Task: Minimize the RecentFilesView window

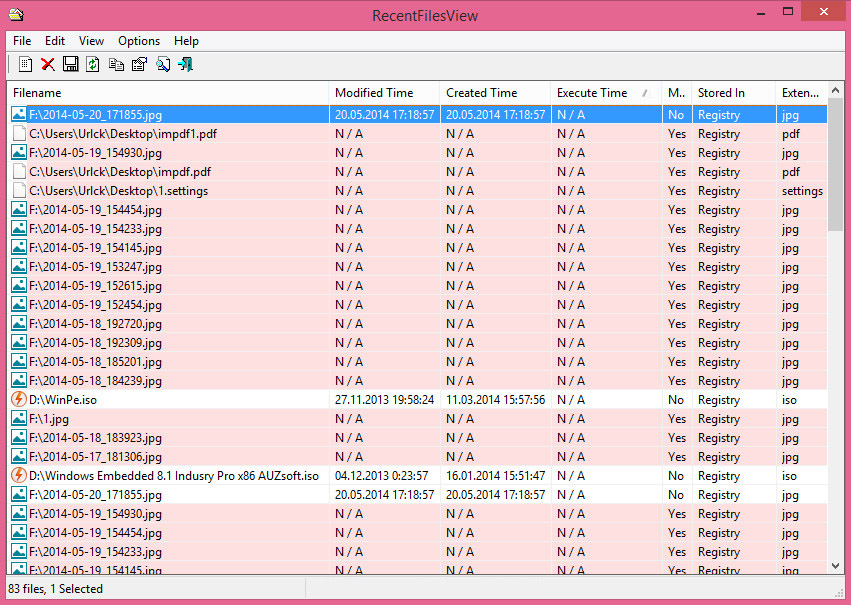Action: click(x=760, y=13)
